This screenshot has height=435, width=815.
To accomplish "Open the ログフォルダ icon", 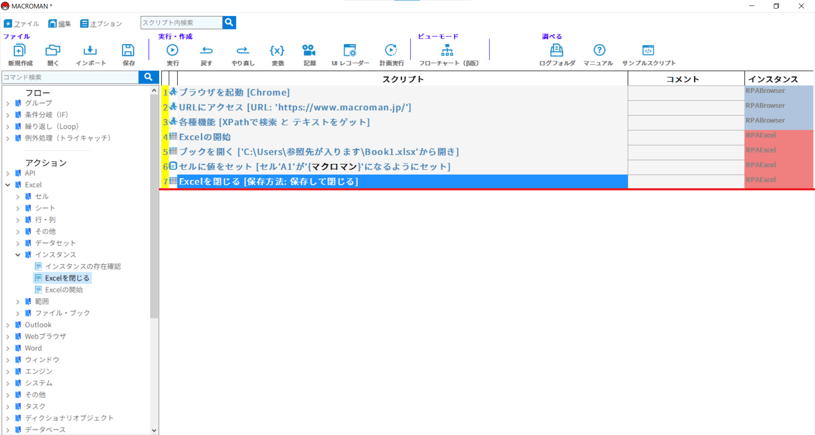I will click(557, 50).
